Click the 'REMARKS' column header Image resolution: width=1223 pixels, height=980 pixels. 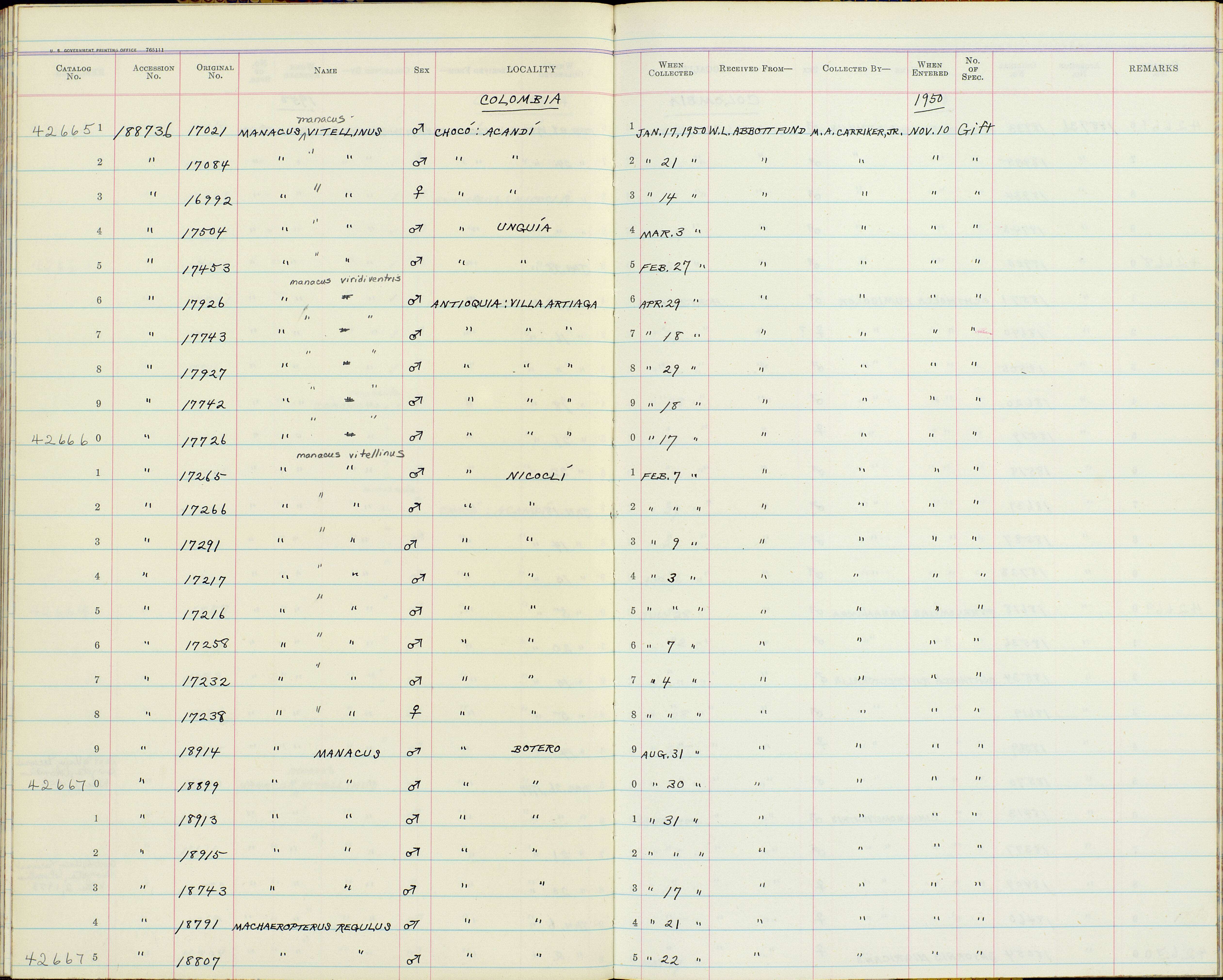point(1153,68)
